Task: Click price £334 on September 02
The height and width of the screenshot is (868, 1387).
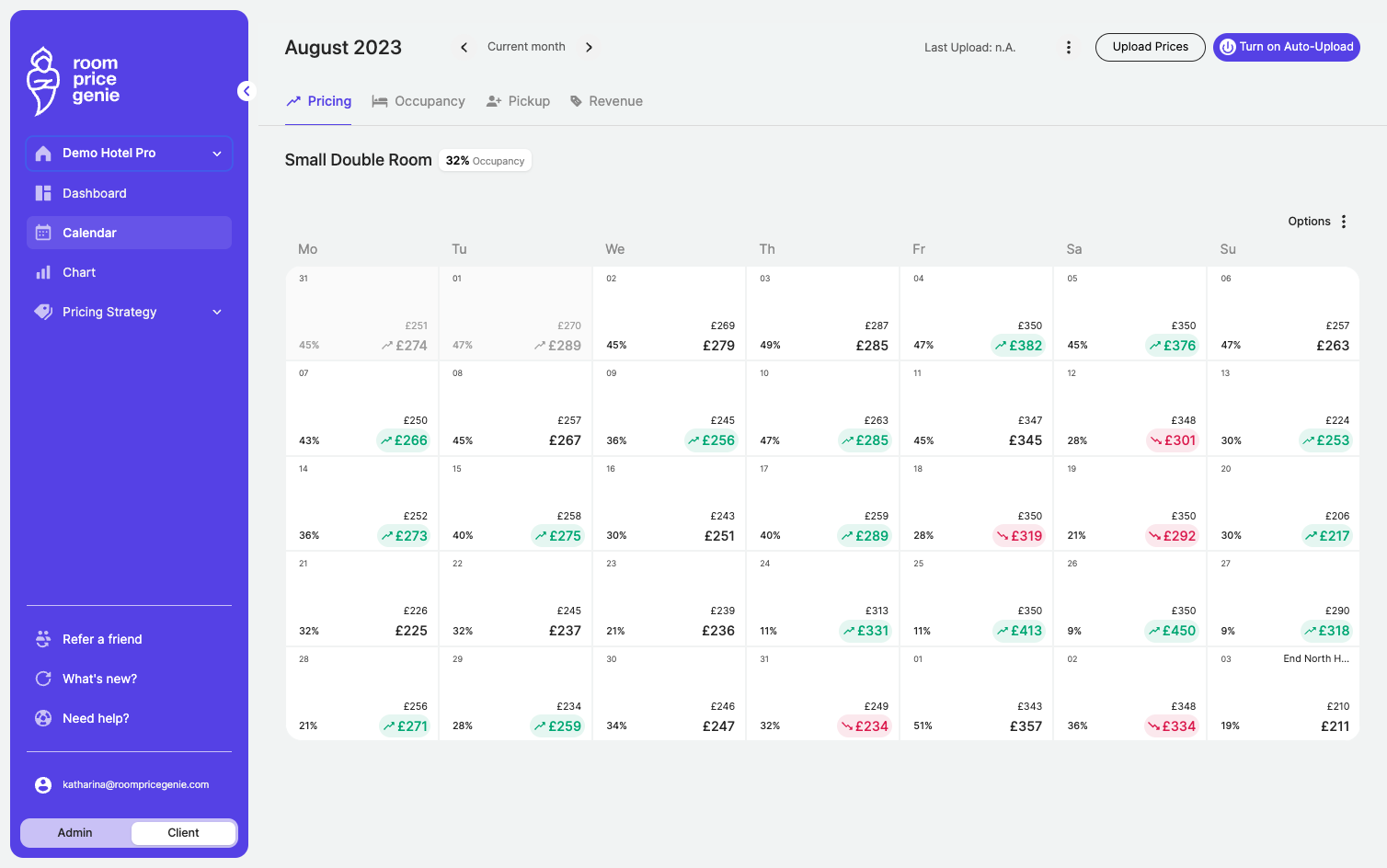Action: tap(1172, 726)
